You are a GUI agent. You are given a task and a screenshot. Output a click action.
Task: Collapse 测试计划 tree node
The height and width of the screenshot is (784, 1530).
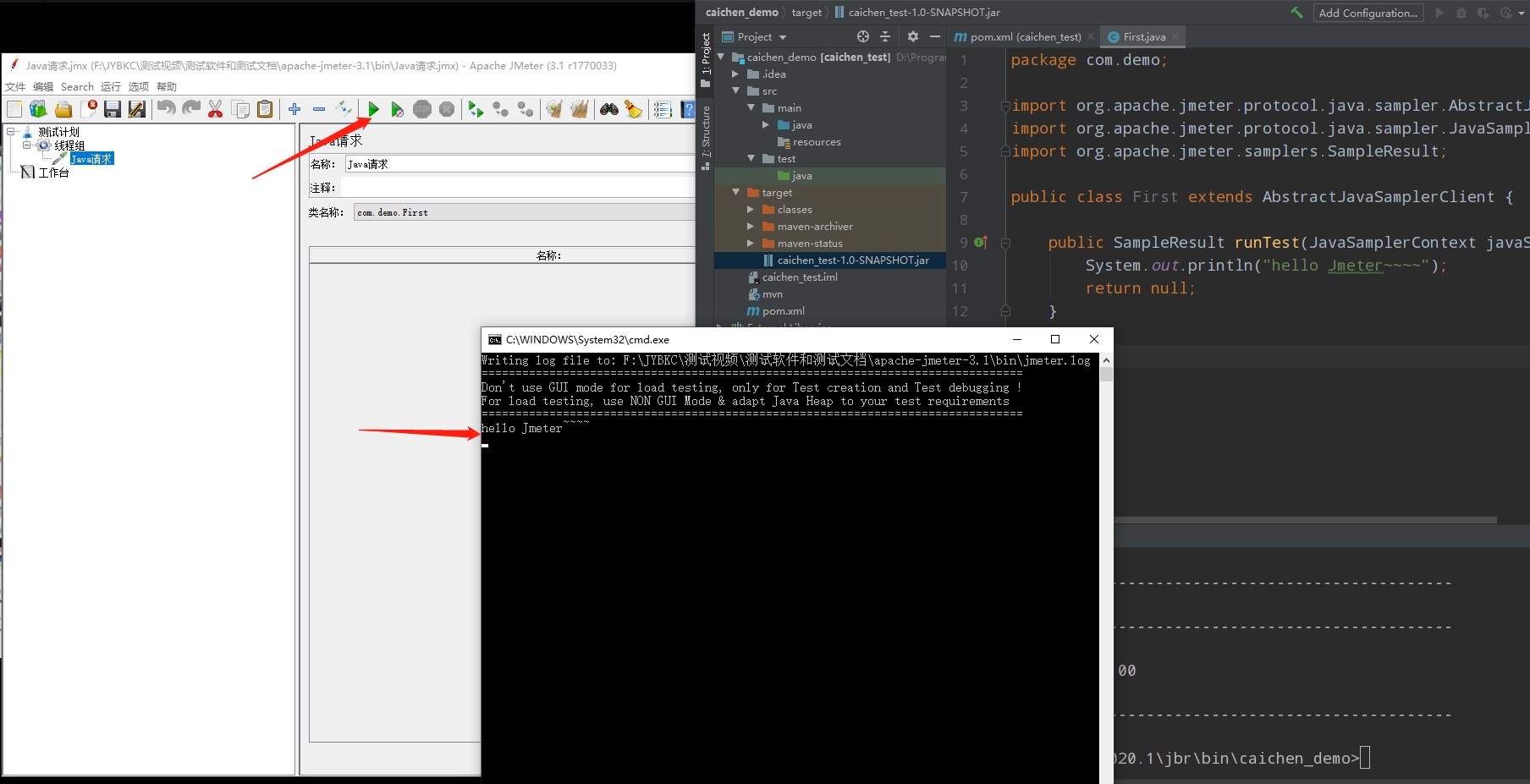[12, 132]
